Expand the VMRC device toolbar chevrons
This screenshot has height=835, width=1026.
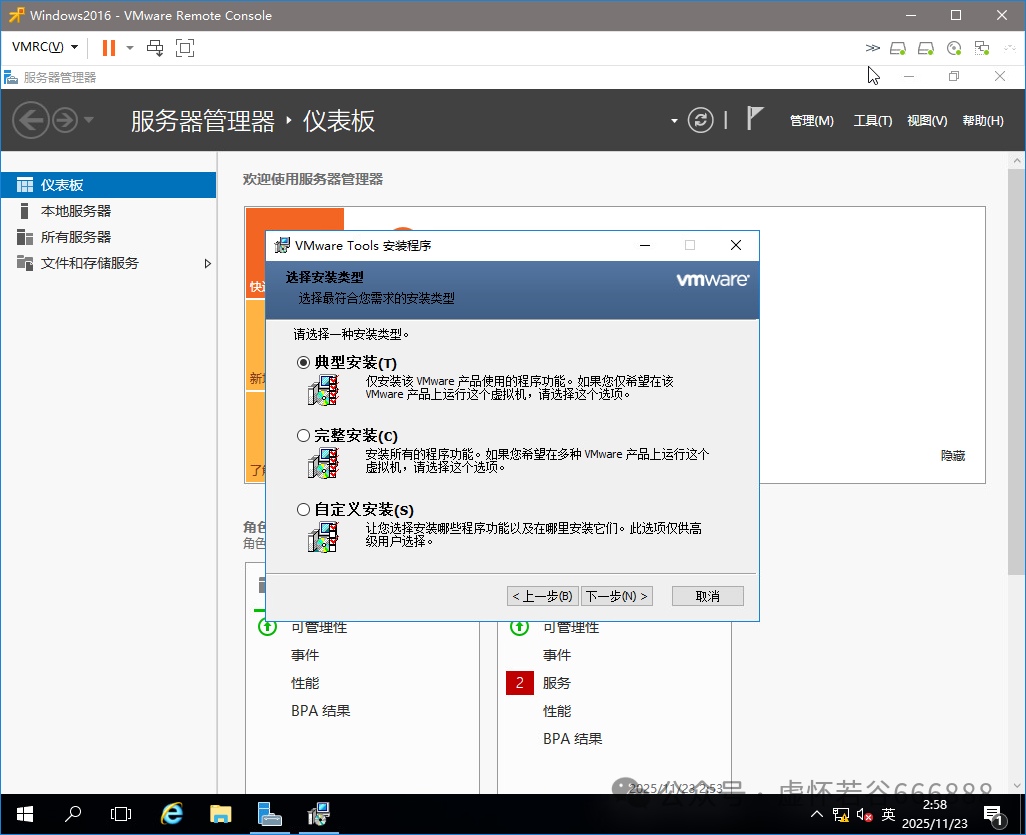pos(872,48)
